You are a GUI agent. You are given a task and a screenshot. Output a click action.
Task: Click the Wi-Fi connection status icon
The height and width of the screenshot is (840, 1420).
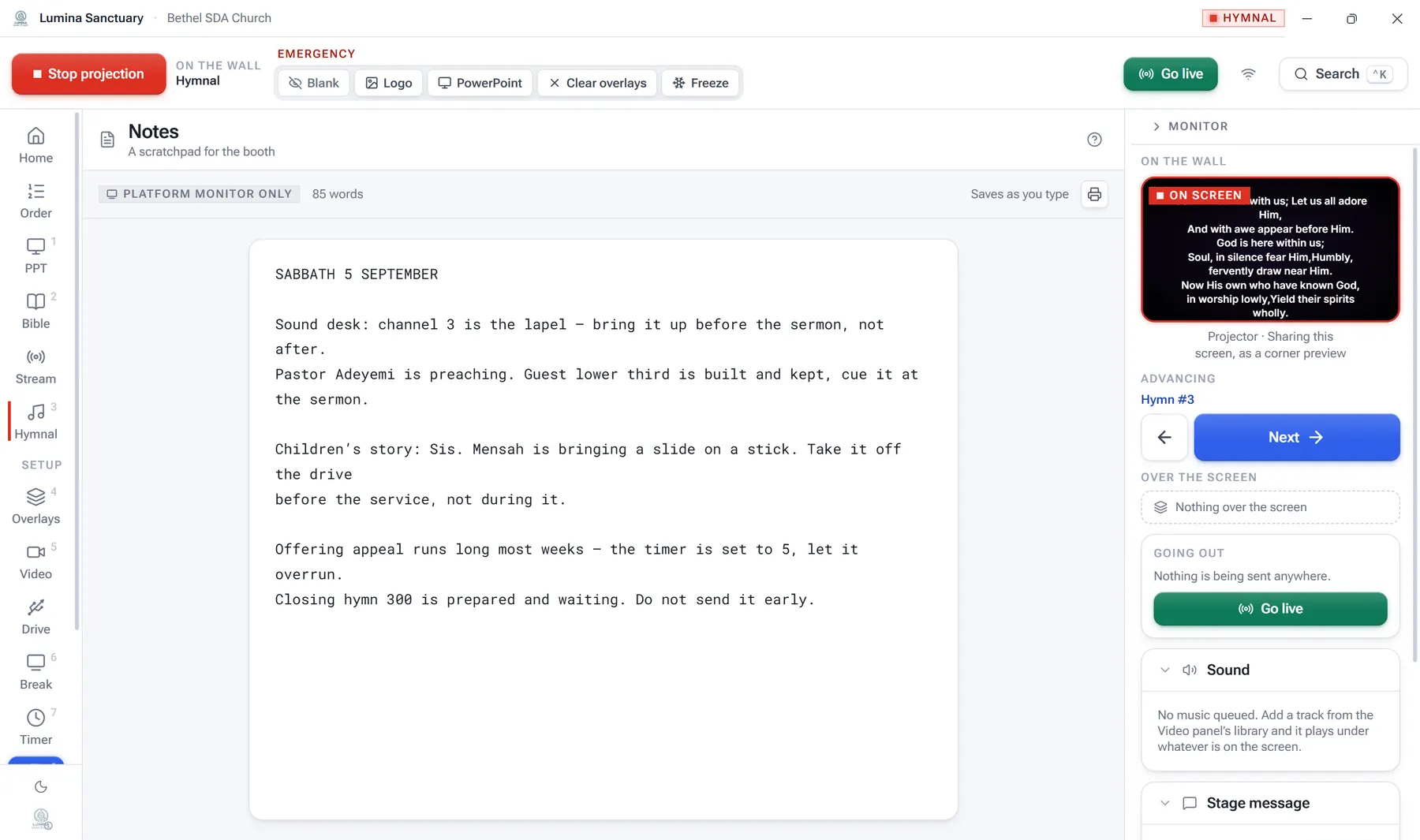[1248, 74]
